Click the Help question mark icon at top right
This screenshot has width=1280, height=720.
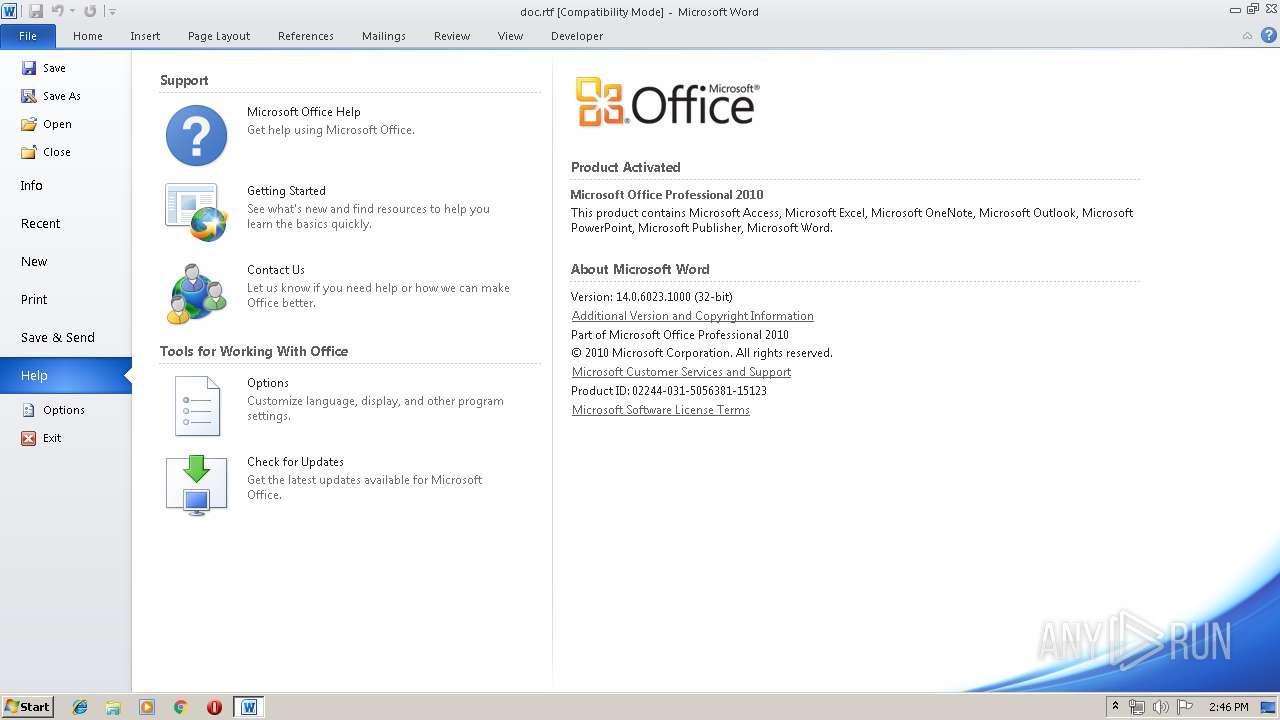[1268, 35]
